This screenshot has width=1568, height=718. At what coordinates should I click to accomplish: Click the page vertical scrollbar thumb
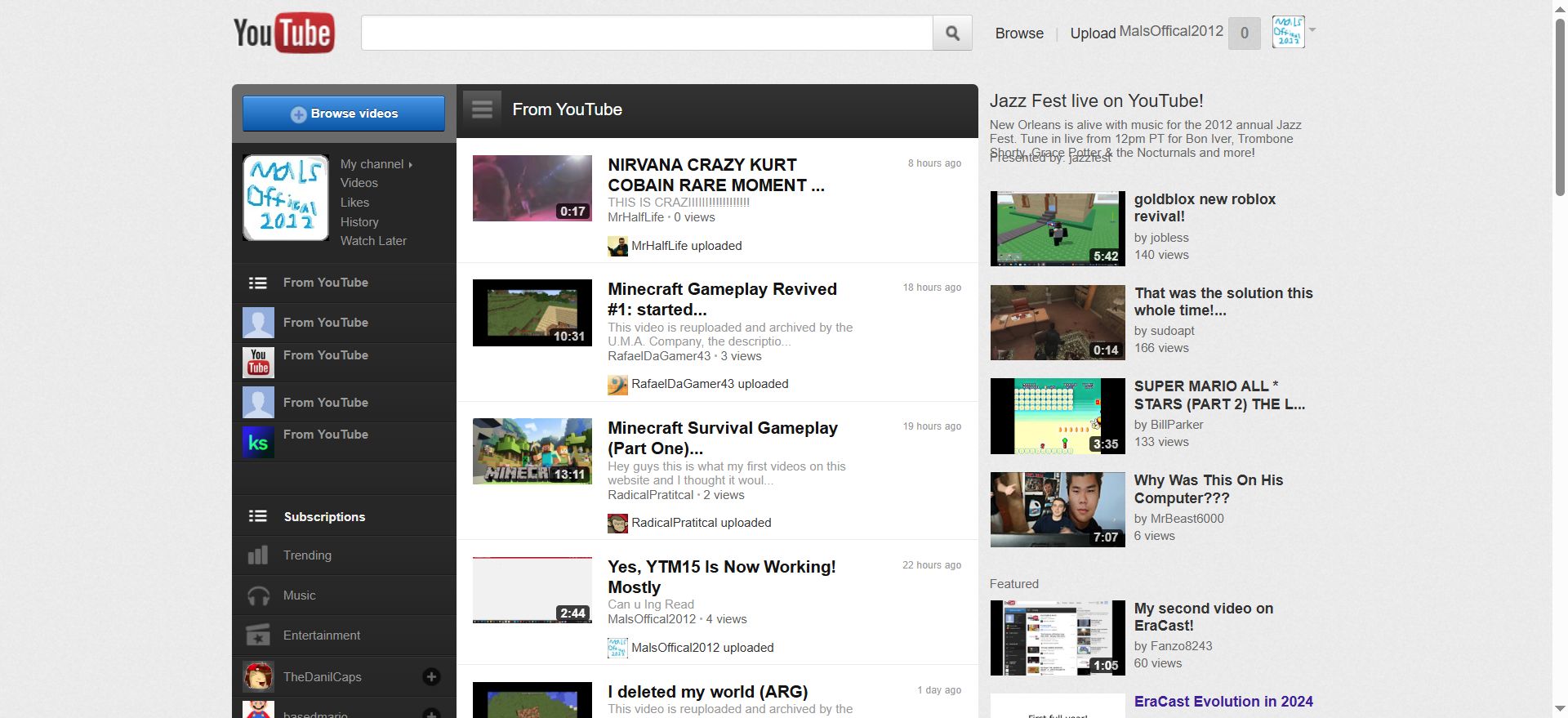1560,106
